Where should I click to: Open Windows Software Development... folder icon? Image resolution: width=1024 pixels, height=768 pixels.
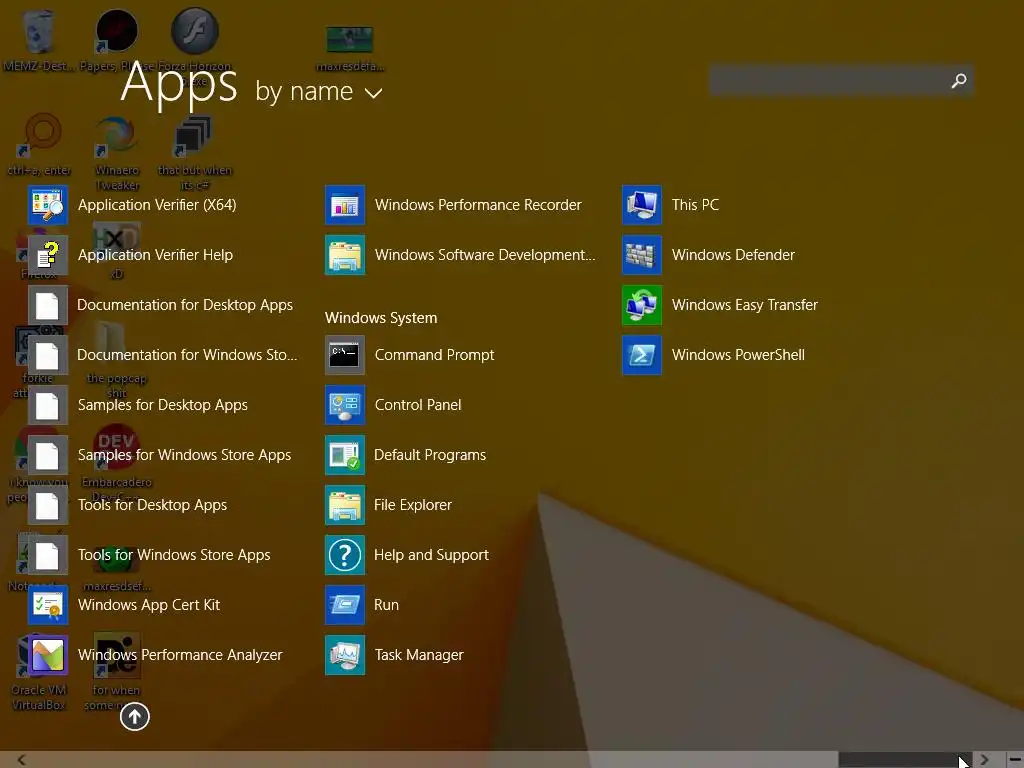[x=345, y=255]
